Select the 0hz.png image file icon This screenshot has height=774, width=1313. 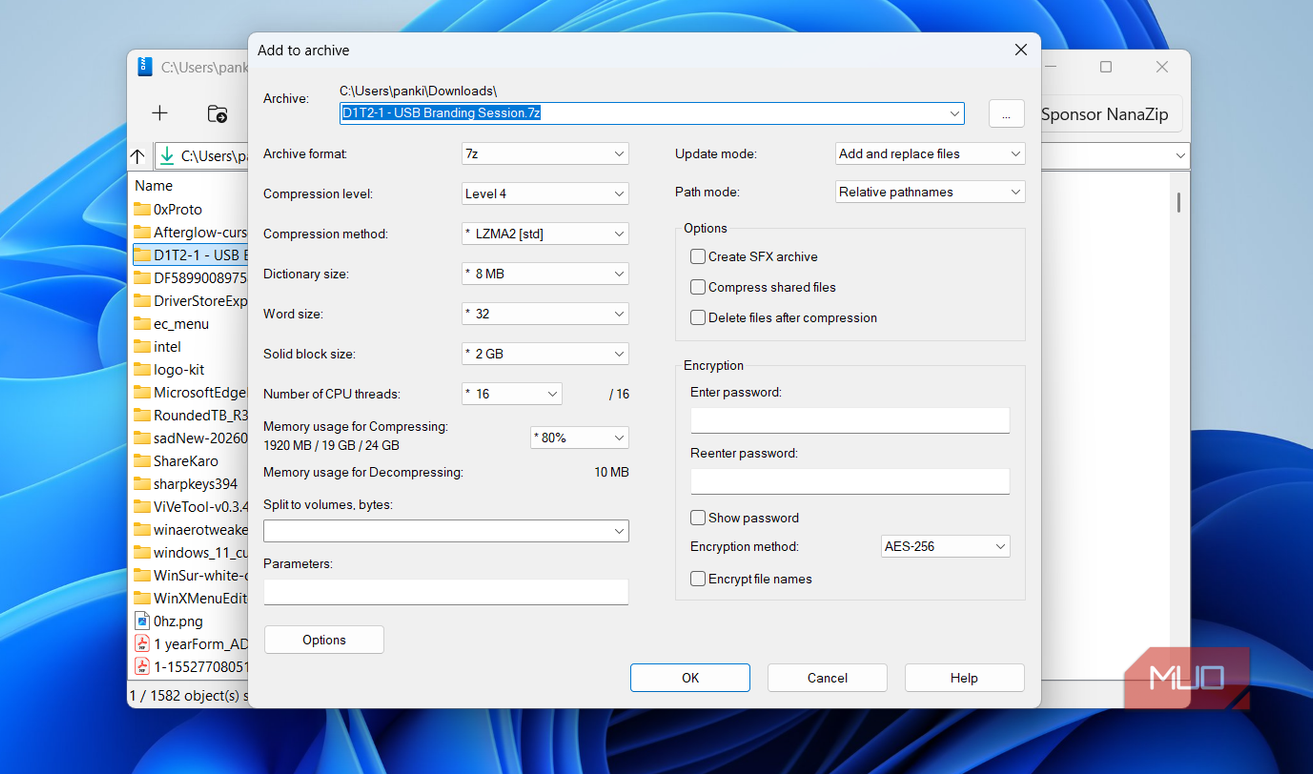(x=142, y=621)
